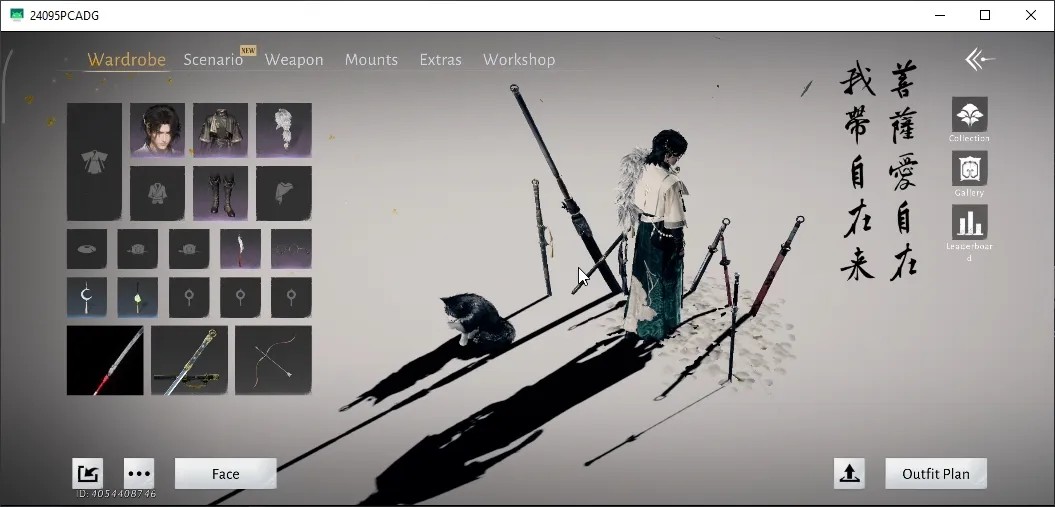1055x507 pixels.
Task: Click the ID 4054408746 text
Action: 116,494
